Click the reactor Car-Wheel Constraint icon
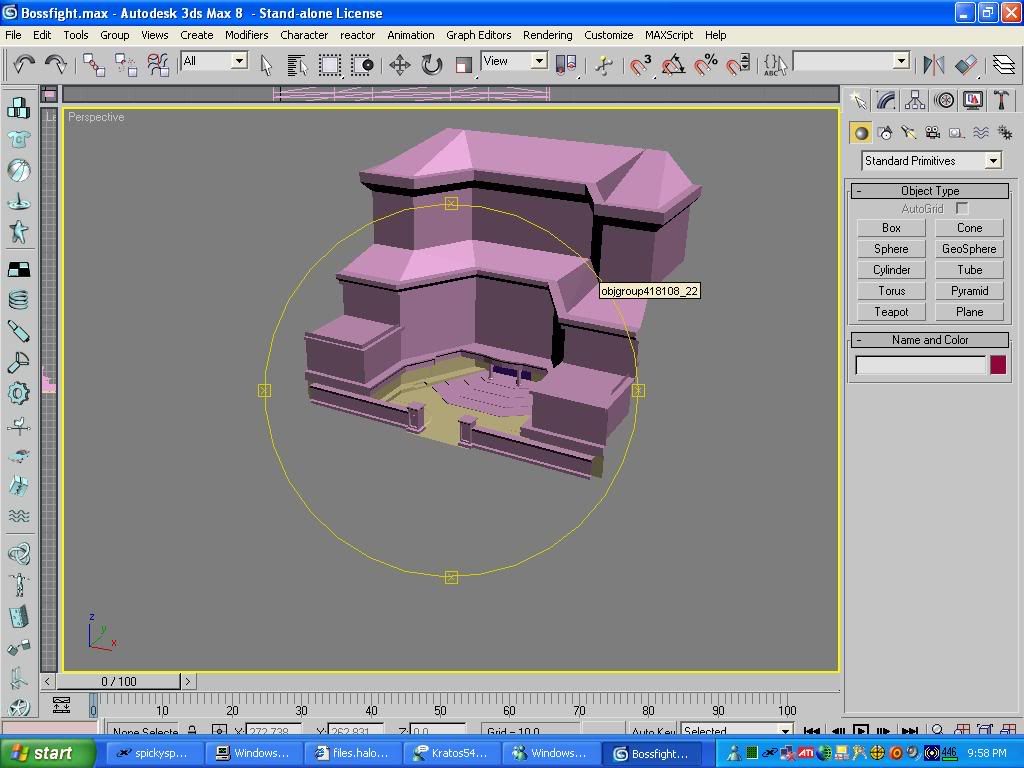 point(18,707)
